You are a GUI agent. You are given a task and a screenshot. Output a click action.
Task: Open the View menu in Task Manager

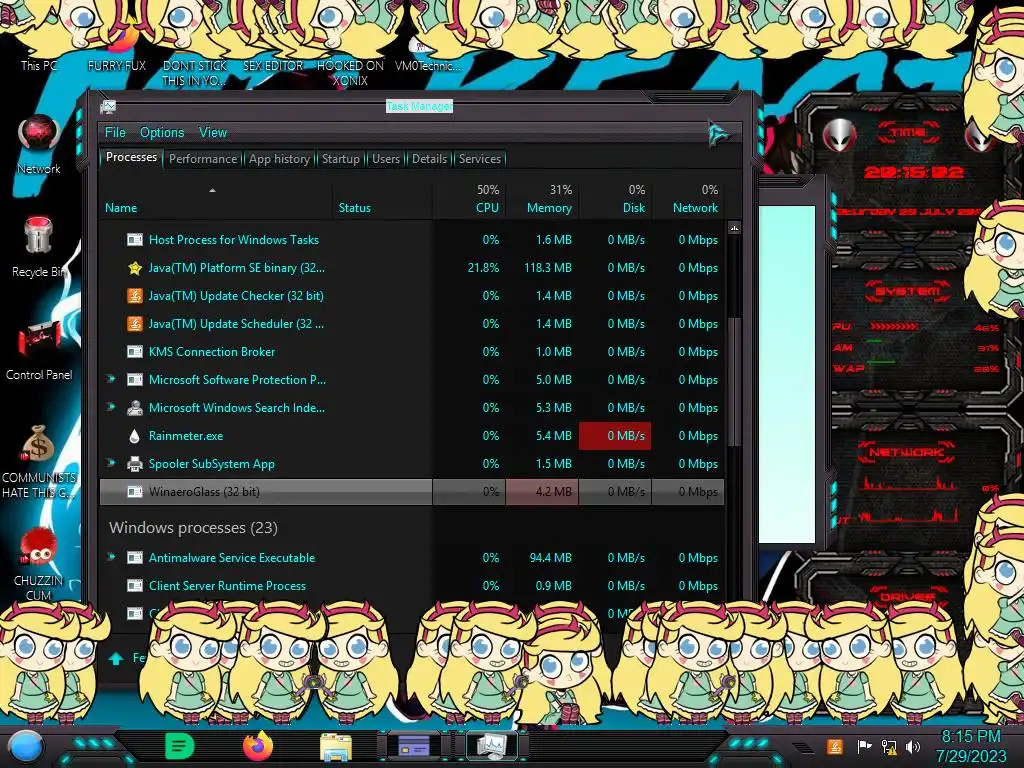[213, 133]
